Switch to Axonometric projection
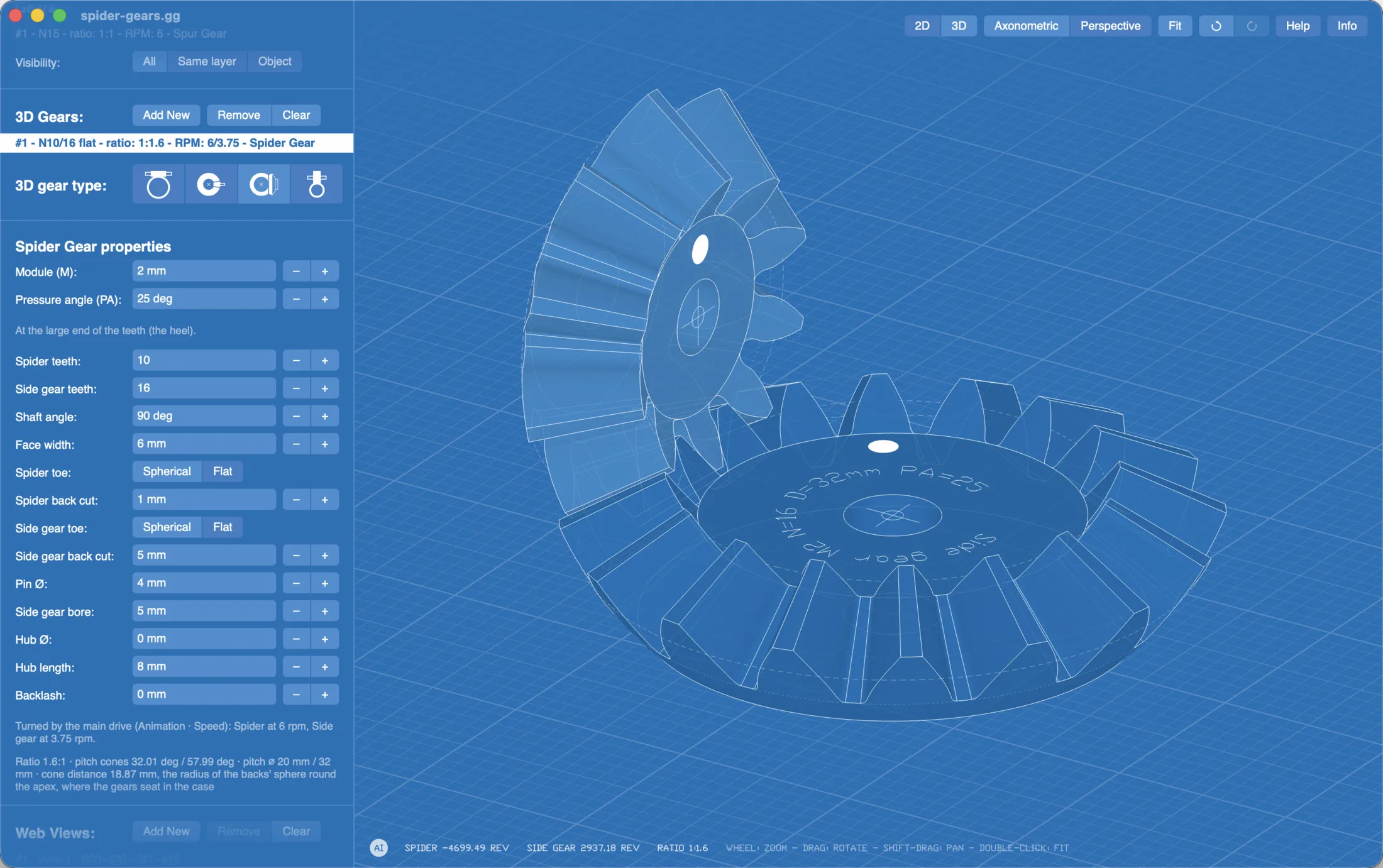 pyautogui.click(x=1026, y=26)
